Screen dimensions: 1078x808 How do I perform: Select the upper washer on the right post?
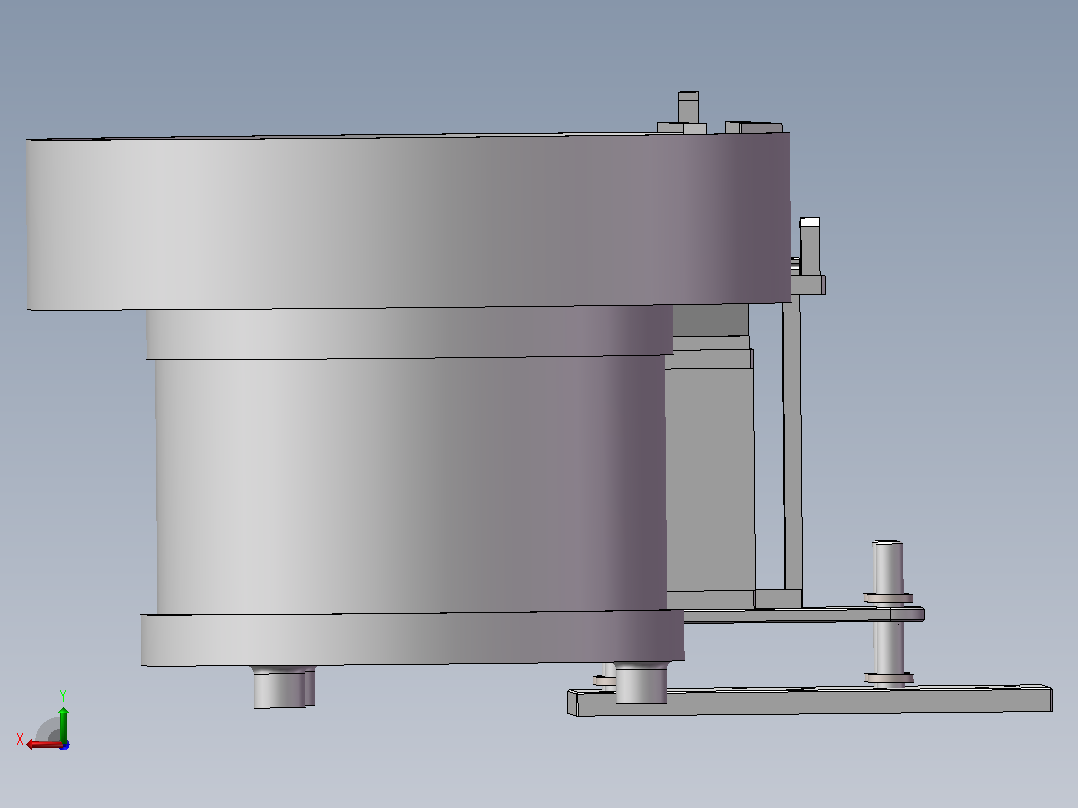click(x=888, y=598)
